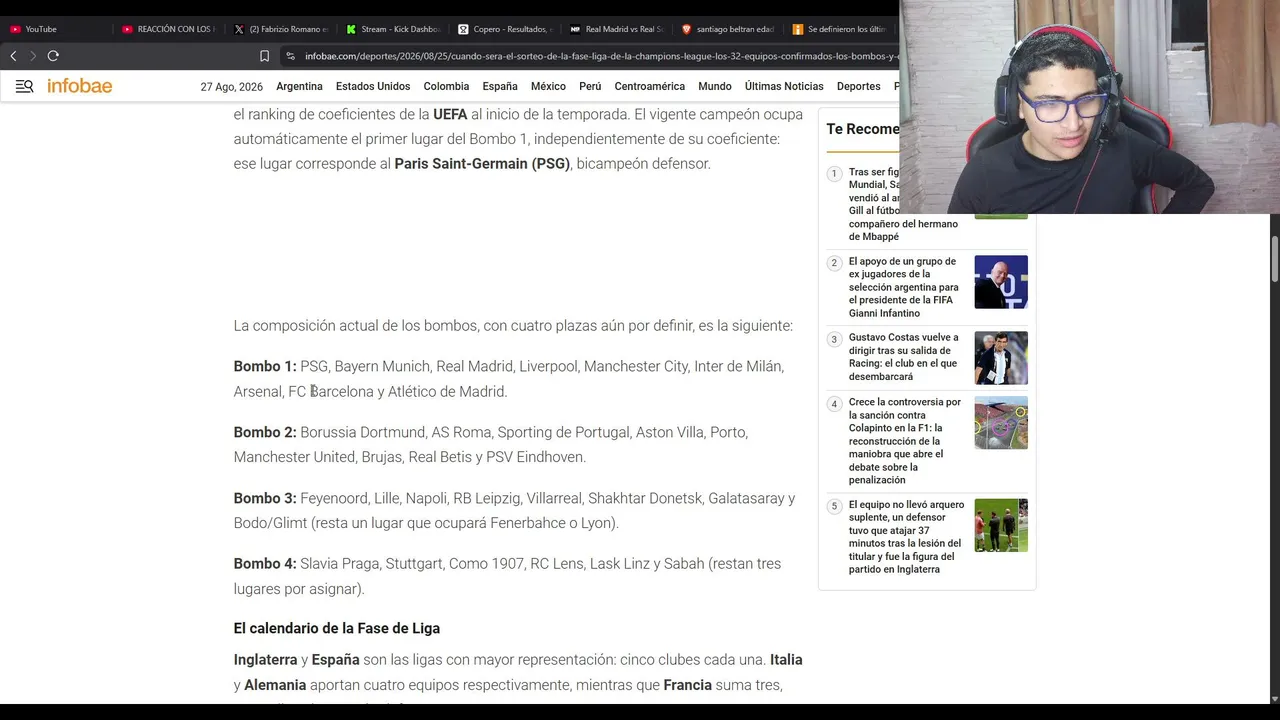Click the date 27 Ago, 2026
The width and height of the screenshot is (1280, 720).
tap(231, 87)
